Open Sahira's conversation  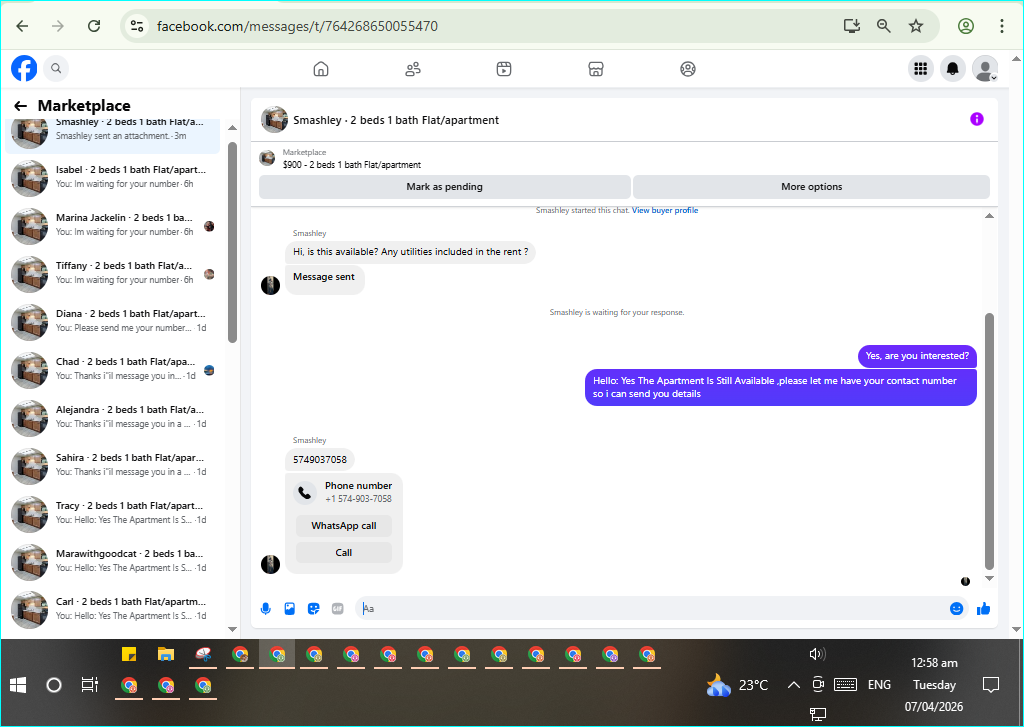click(x=112, y=465)
